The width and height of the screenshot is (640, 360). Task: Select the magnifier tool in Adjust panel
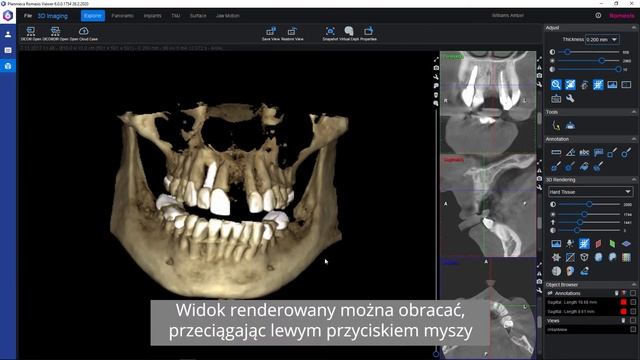(x=556, y=84)
